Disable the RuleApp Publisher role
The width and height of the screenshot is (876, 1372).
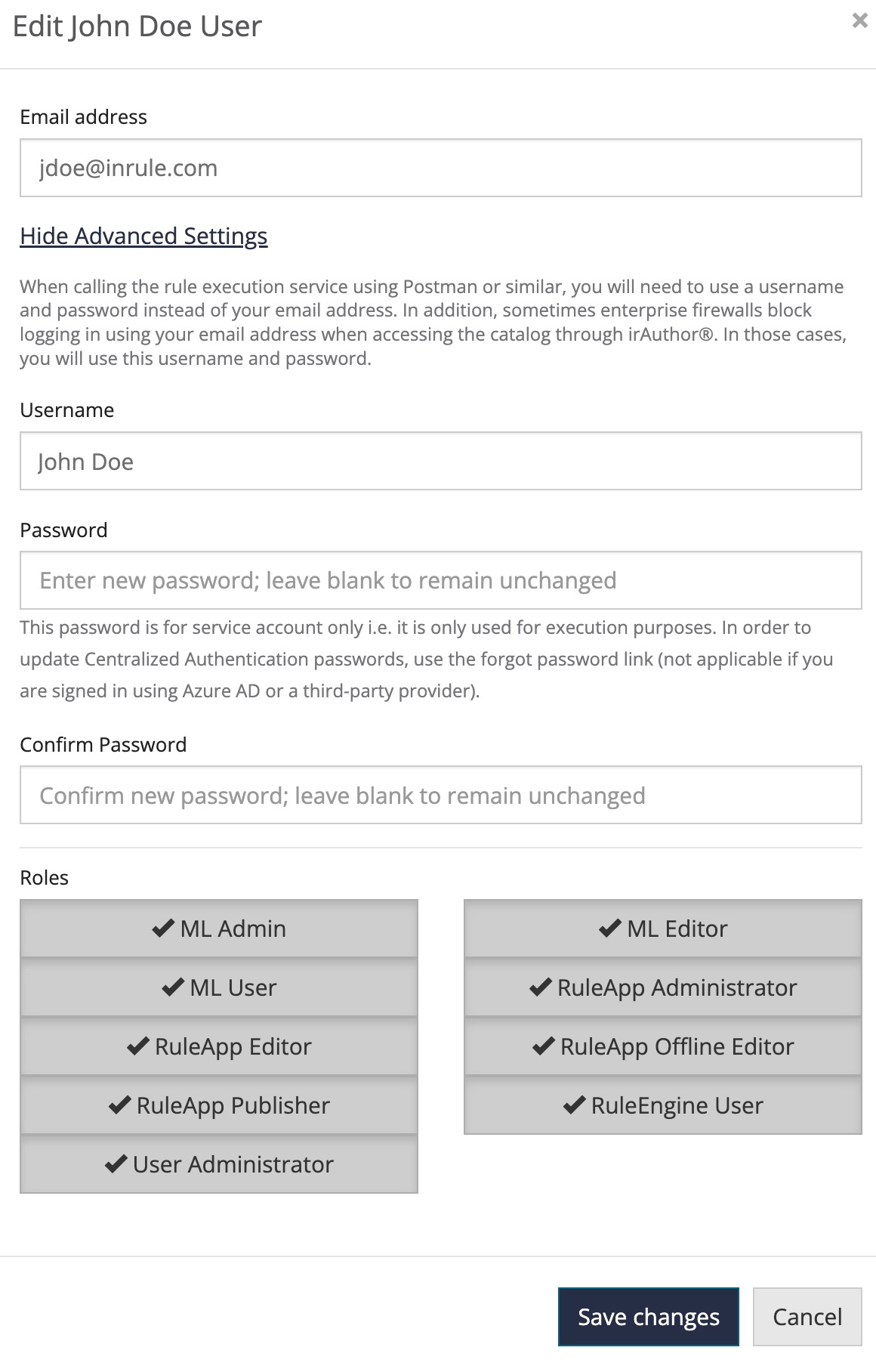(219, 1105)
